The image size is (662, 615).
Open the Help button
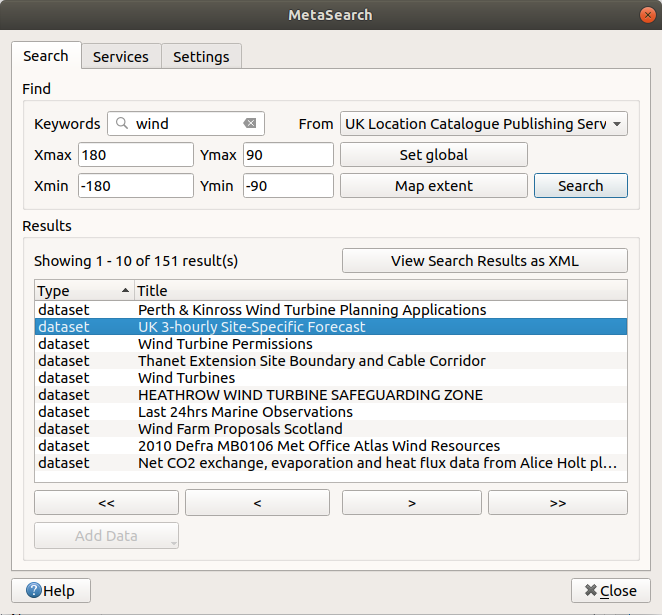(x=51, y=590)
